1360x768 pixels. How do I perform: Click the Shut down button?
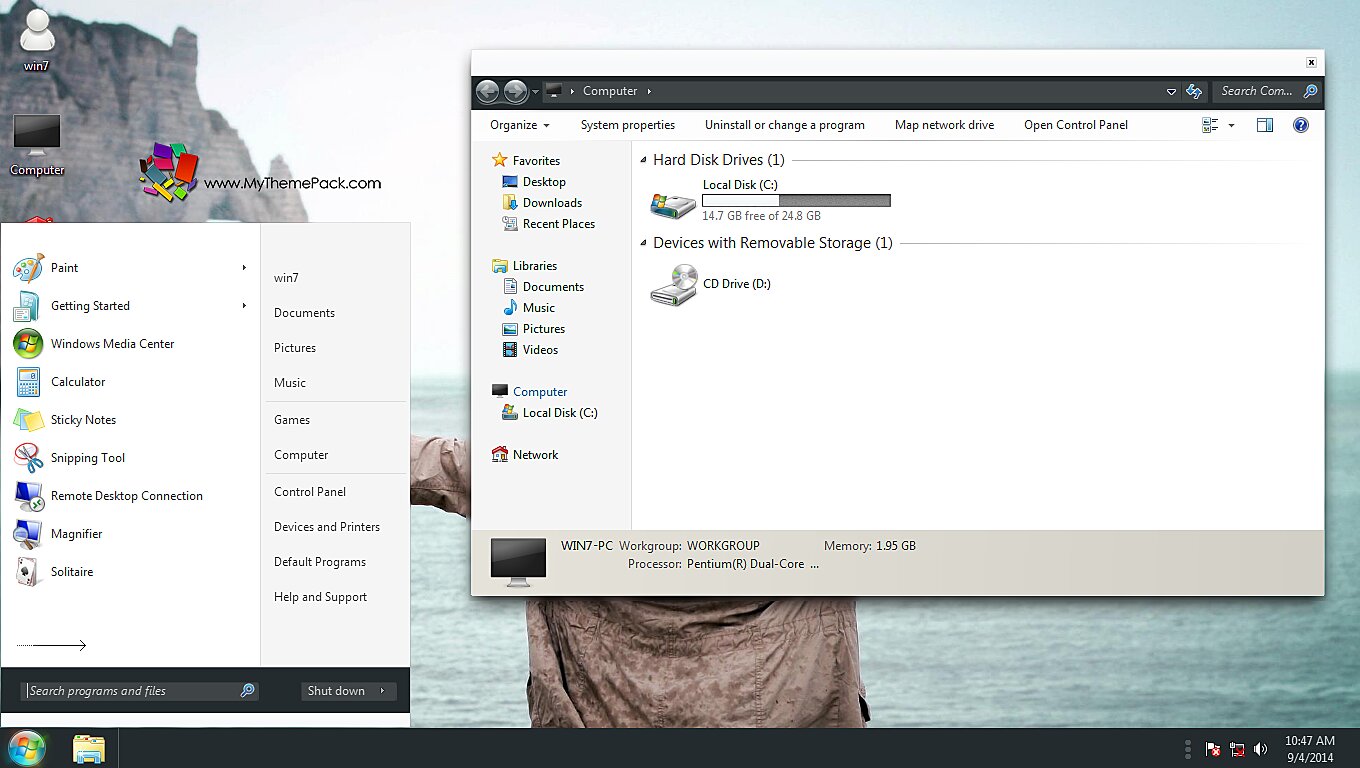(x=336, y=691)
